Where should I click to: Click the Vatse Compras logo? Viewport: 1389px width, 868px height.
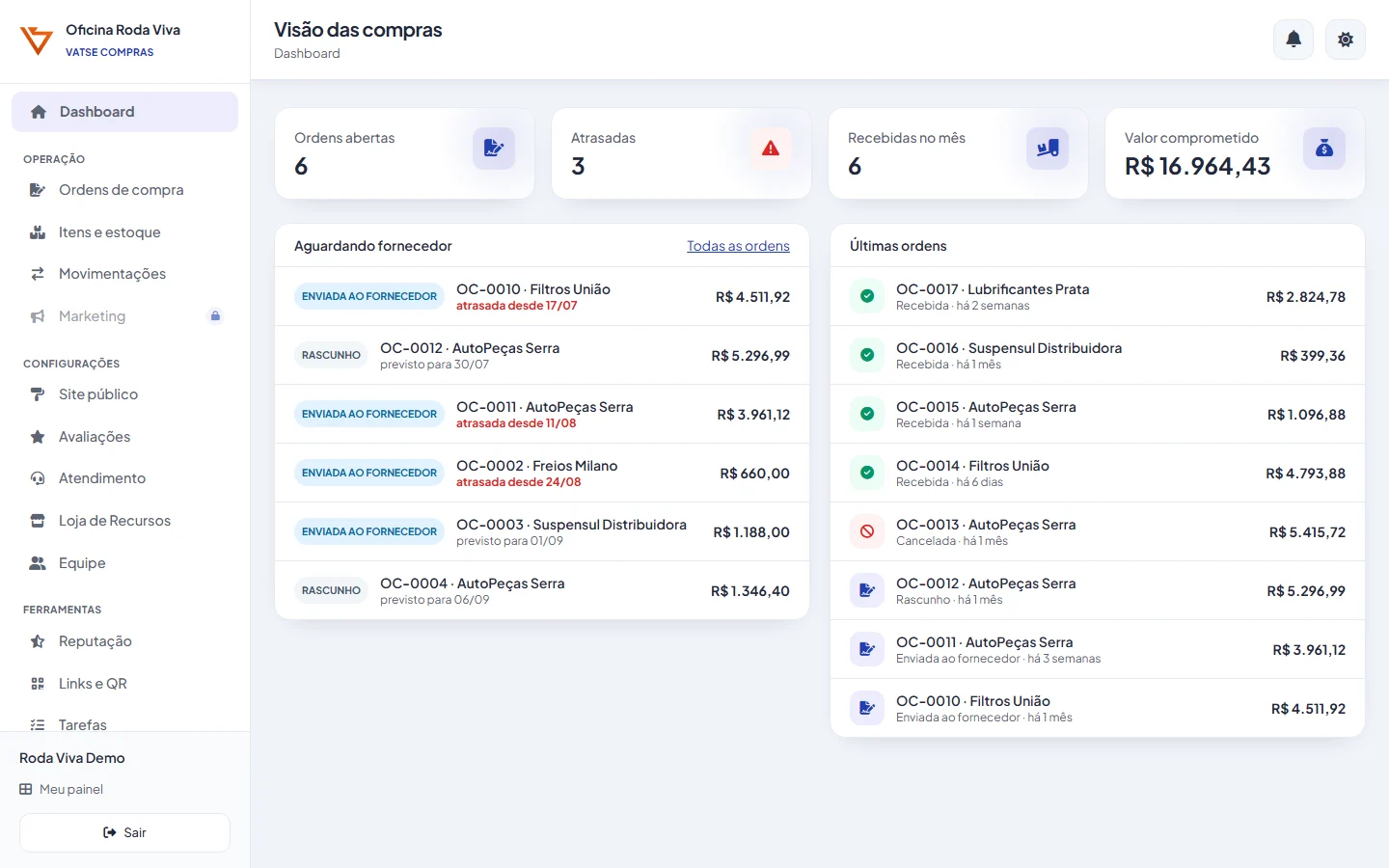37,41
